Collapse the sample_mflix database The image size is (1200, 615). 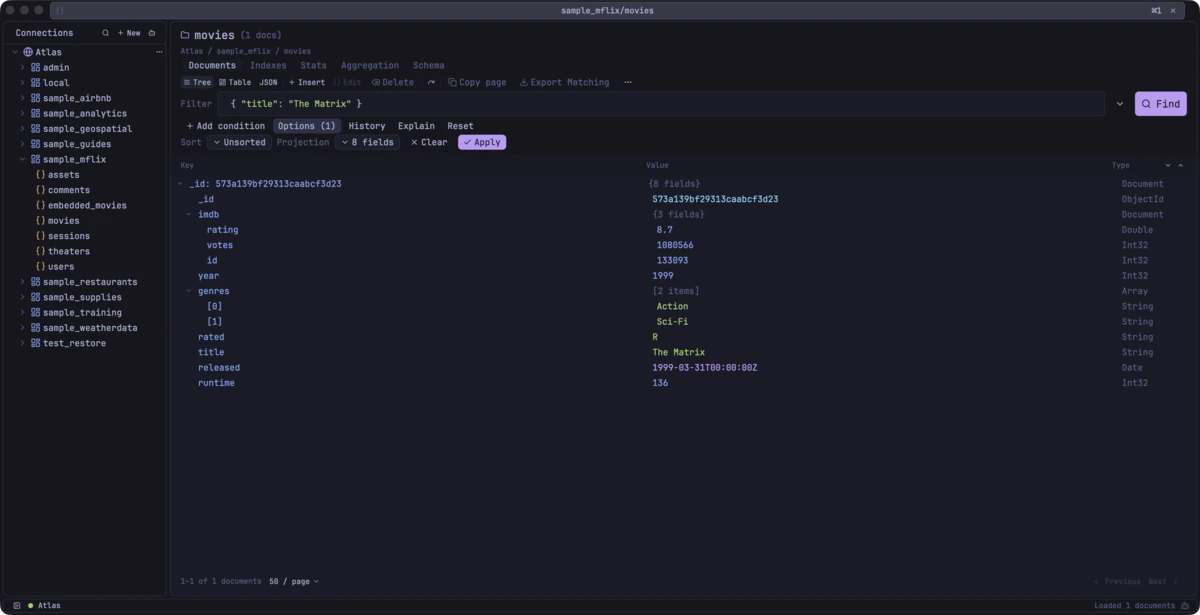[22, 159]
